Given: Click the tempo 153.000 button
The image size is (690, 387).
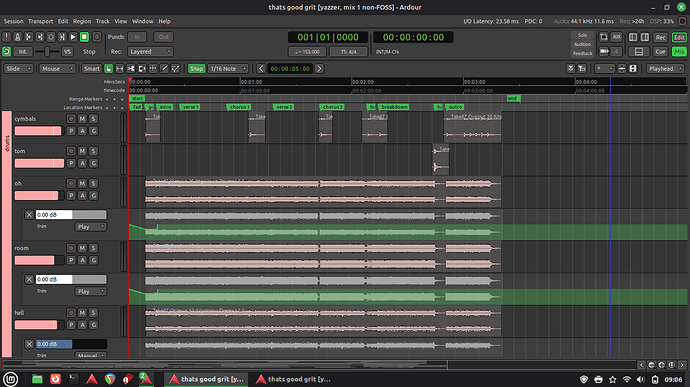Looking at the screenshot, I should (x=307, y=52).
